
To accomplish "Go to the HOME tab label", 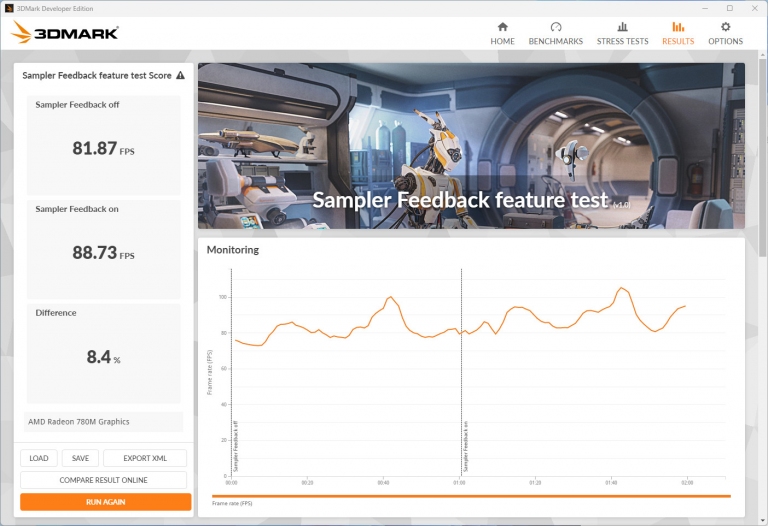I will 503,41.
